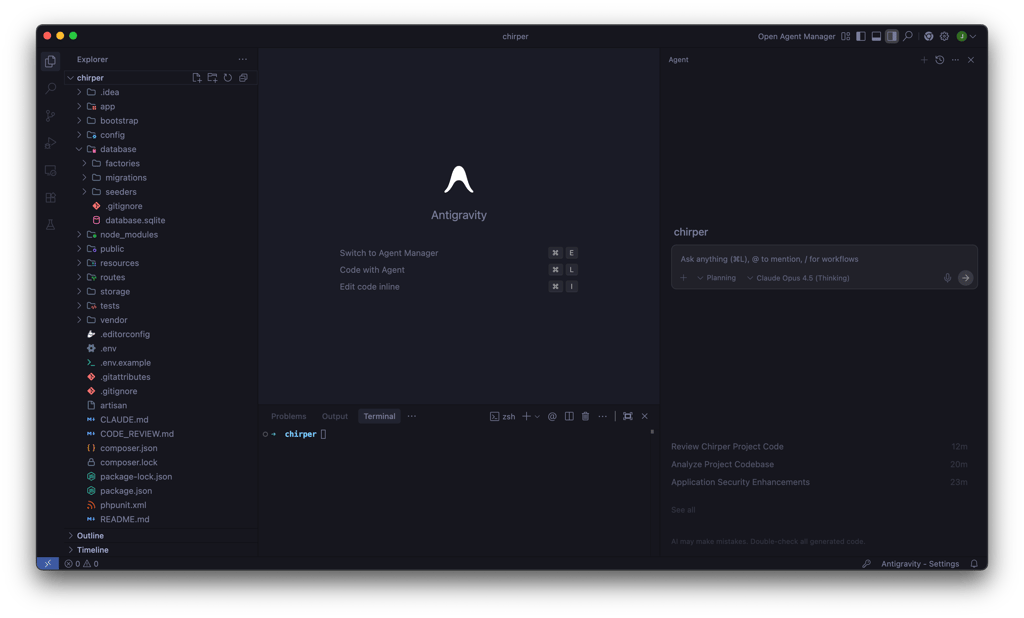This screenshot has width=1024, height=618.
Task: Open the Run and Debug view
Action: 50,143
